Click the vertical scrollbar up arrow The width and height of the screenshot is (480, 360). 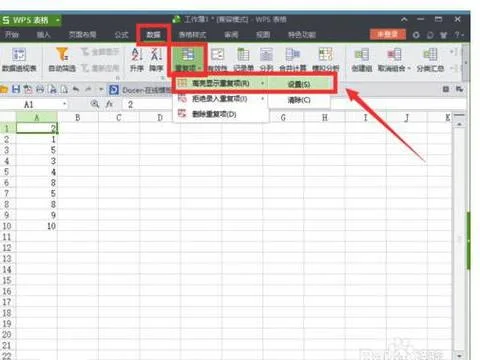pyautogui.click(x=459, y=124)
